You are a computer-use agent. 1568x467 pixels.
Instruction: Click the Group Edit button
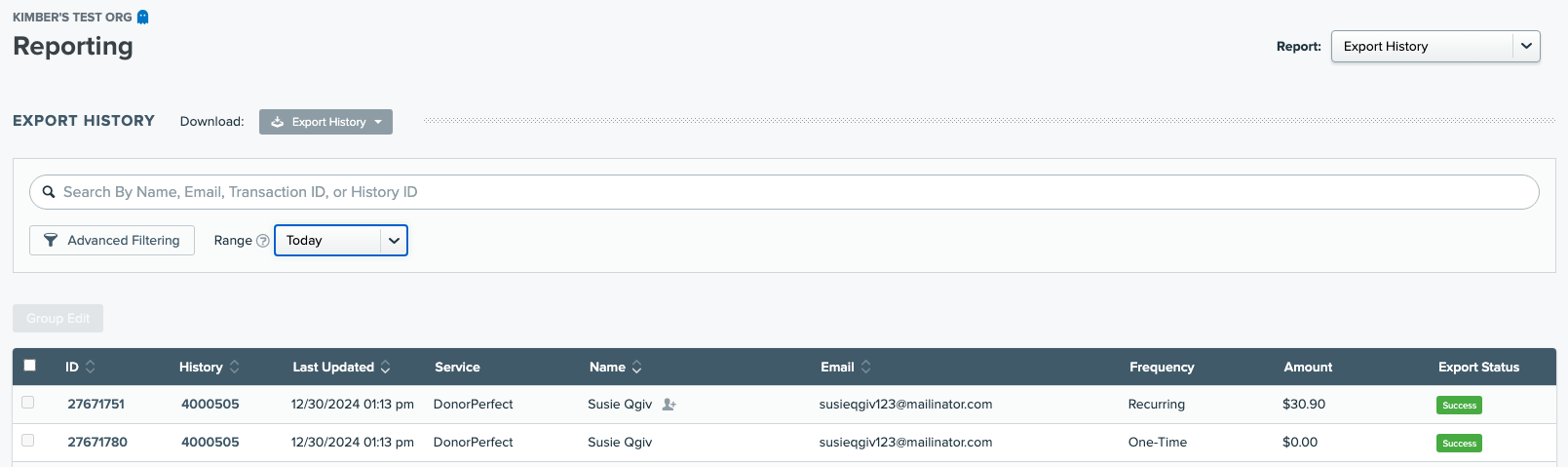(x=57, y=318)
